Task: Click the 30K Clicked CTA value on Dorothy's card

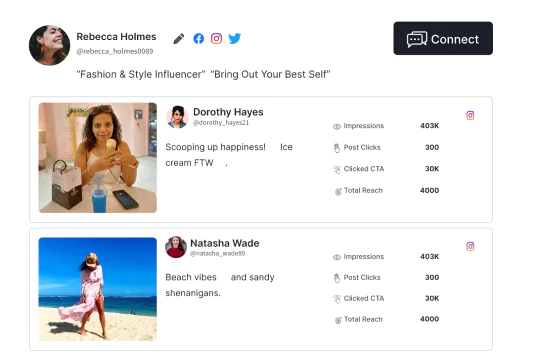Action: pyautogui.click(x=432, y=169)
